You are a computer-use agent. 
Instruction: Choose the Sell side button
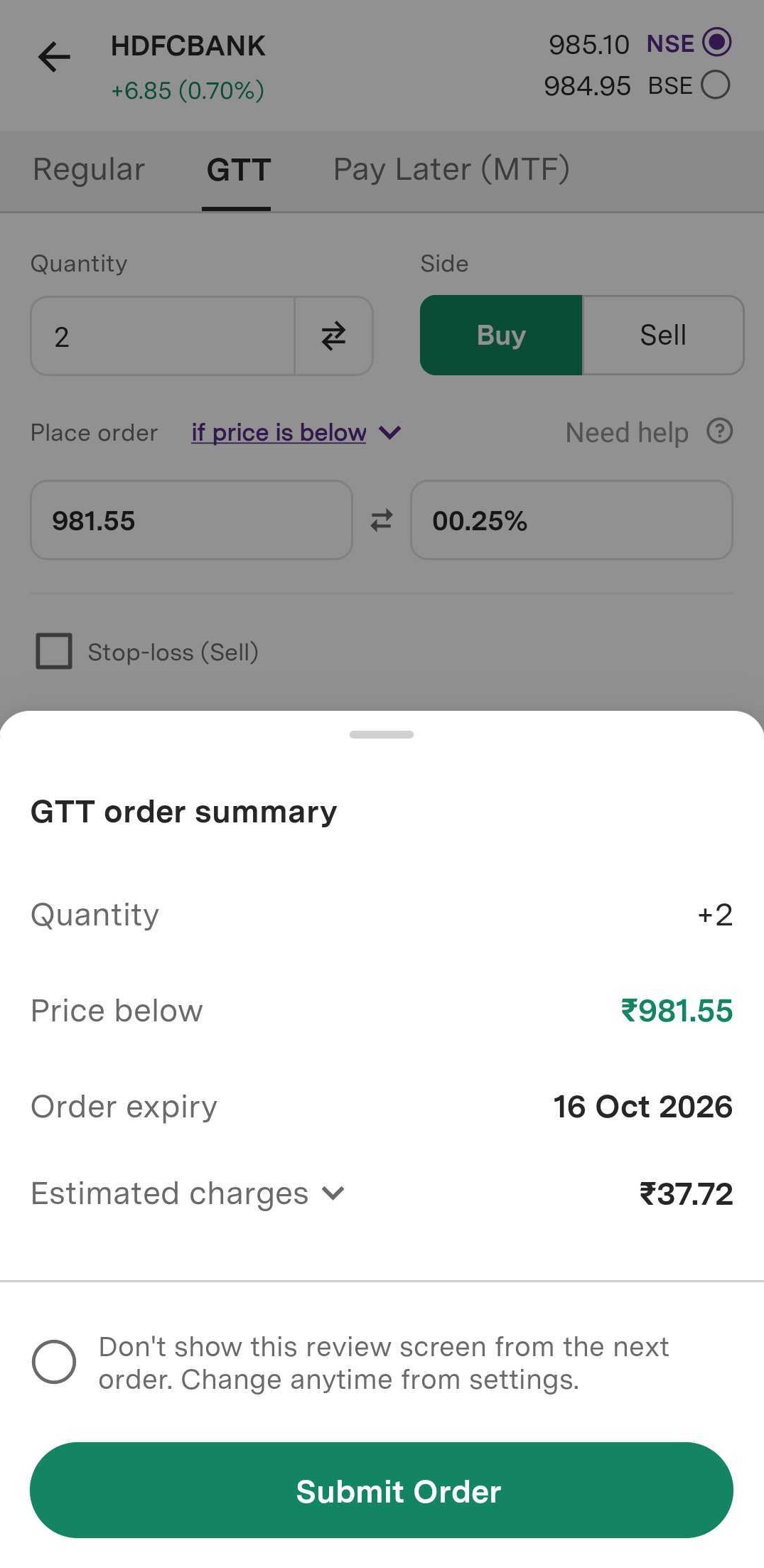click(x=662, y=335)
